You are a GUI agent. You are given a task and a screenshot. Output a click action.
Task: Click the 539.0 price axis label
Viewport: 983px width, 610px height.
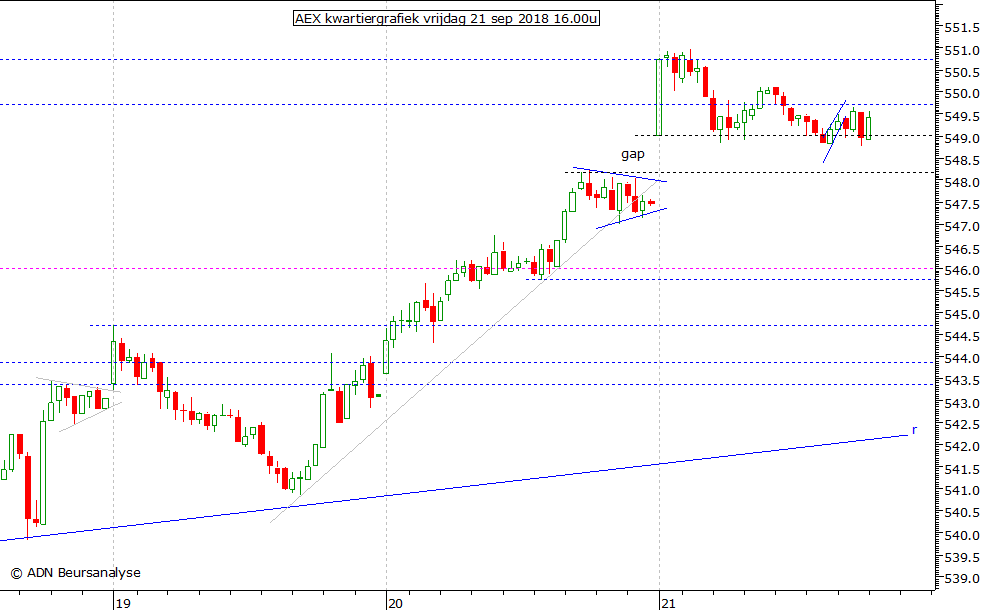coord(962,579)
